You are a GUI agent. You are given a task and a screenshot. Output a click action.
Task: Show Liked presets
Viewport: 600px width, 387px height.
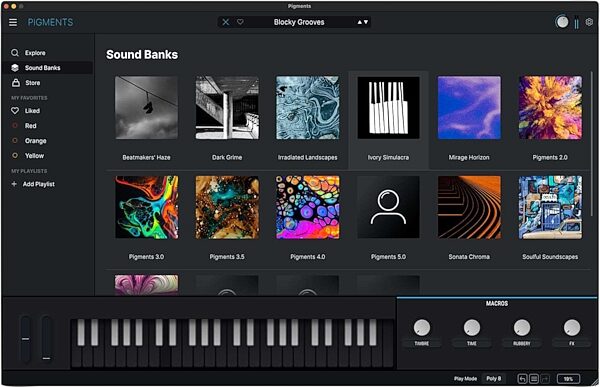47,111
